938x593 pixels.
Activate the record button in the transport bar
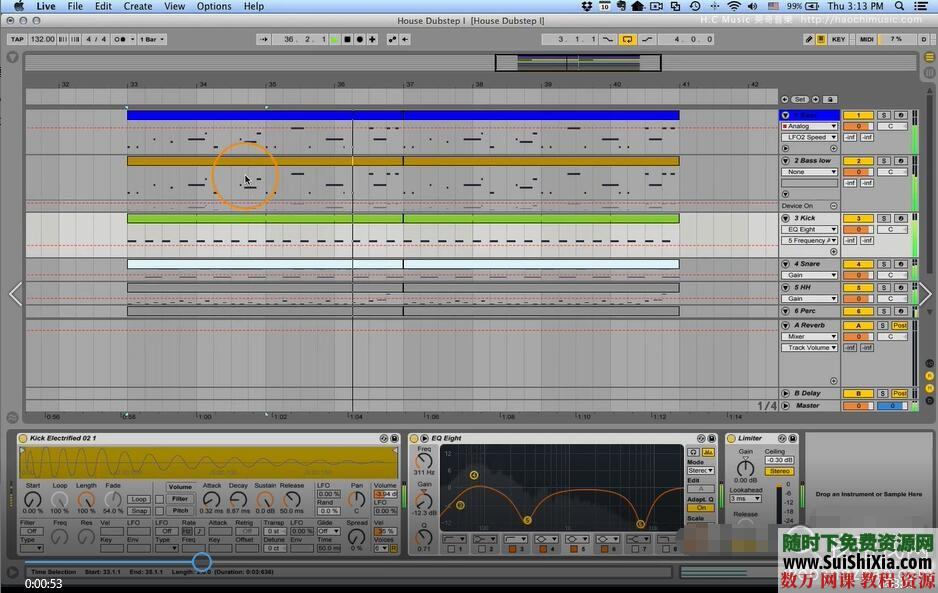pos(359,39)
